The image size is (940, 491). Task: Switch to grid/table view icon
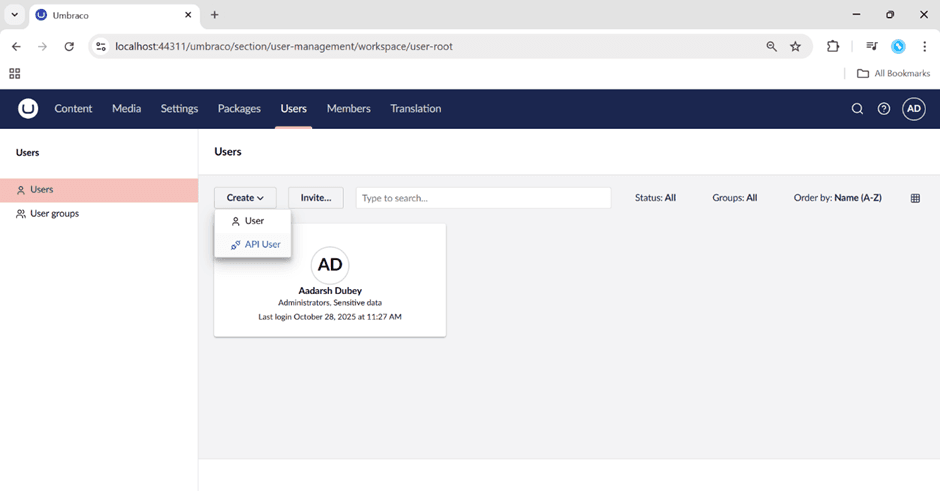point(915,198)
